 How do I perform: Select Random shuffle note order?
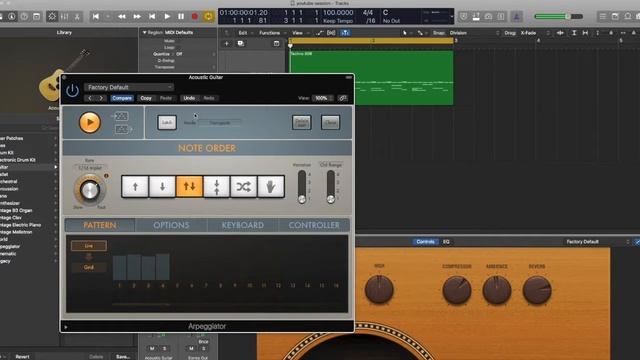coord(244,187)
